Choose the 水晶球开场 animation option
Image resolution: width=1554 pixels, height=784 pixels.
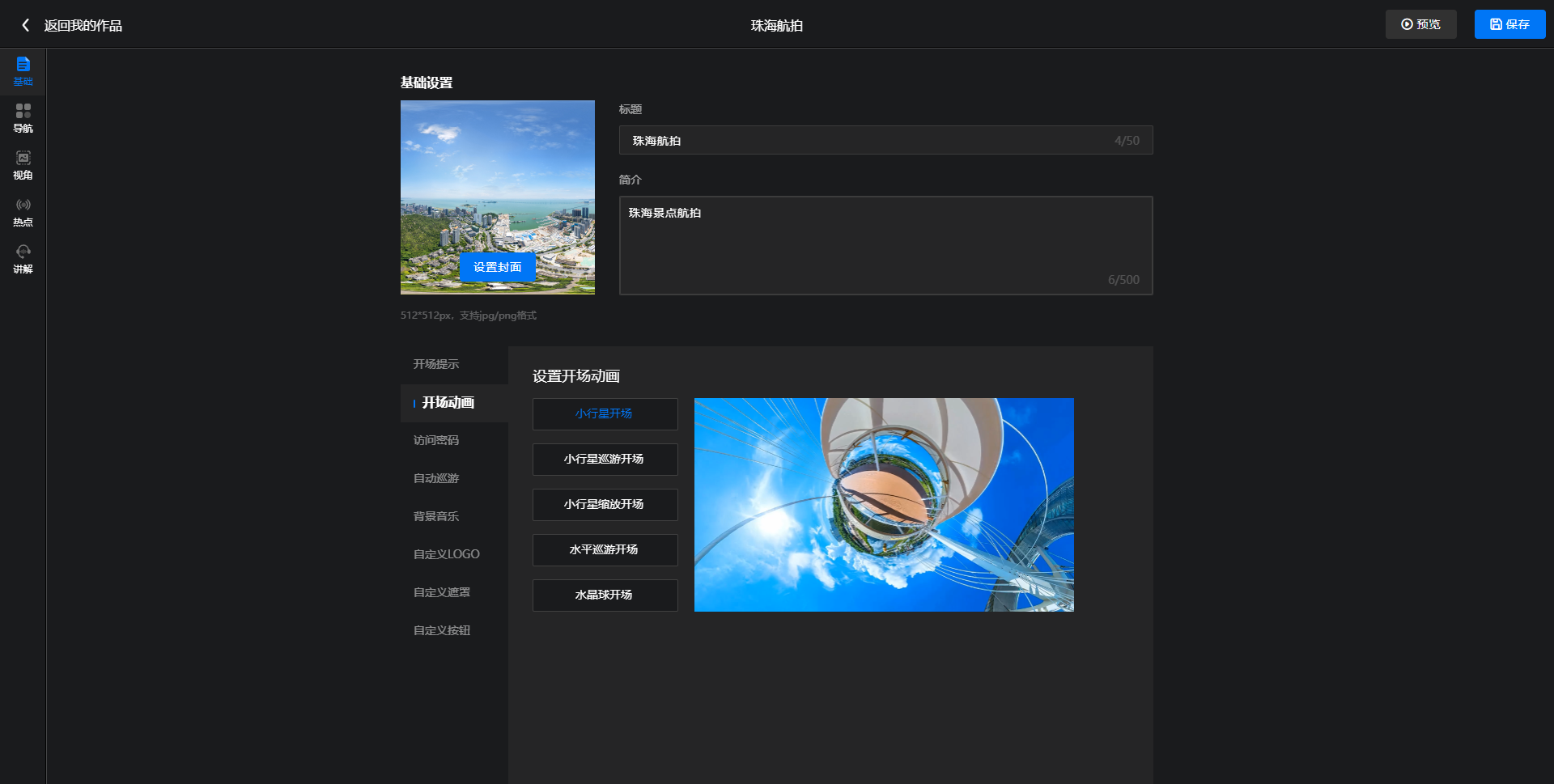tap(605, 595)
